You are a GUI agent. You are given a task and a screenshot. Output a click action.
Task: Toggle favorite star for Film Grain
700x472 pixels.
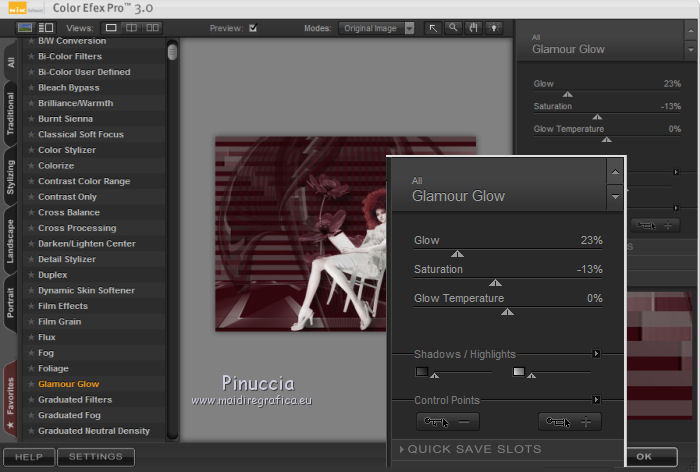coord(31,322)
